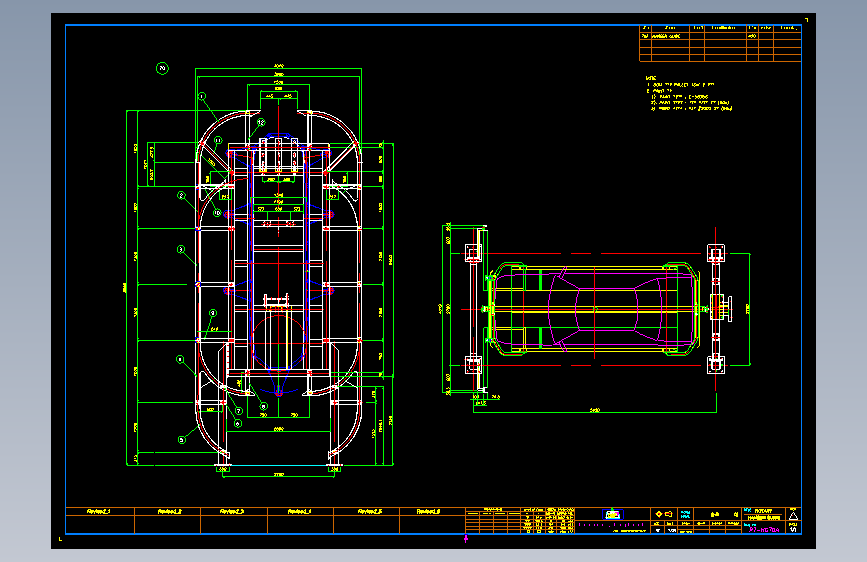Click the revision column header ending in _3

[x=232, y=511]
